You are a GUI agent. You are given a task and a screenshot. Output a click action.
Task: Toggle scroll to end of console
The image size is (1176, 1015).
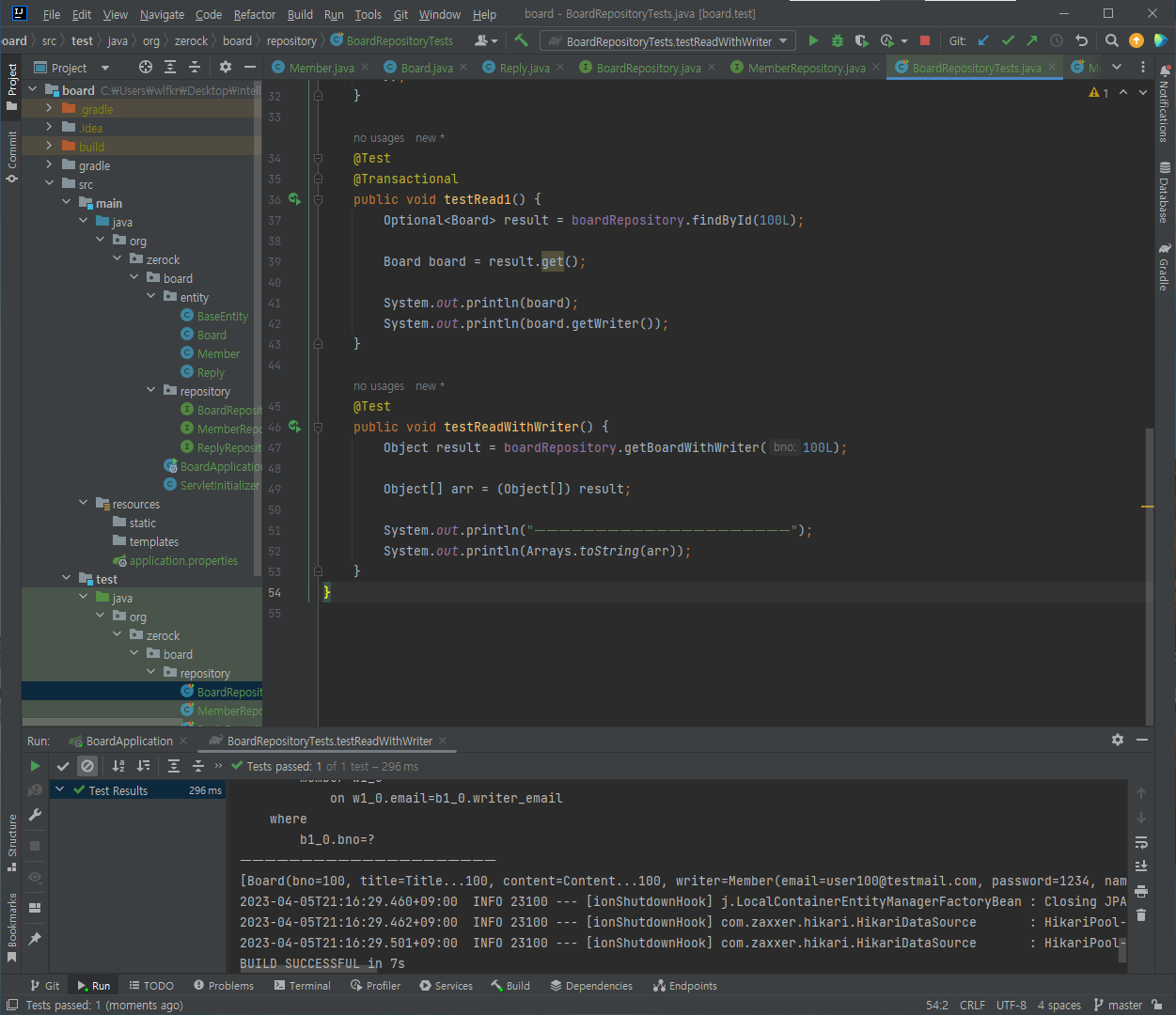[x=1141, y=867]
